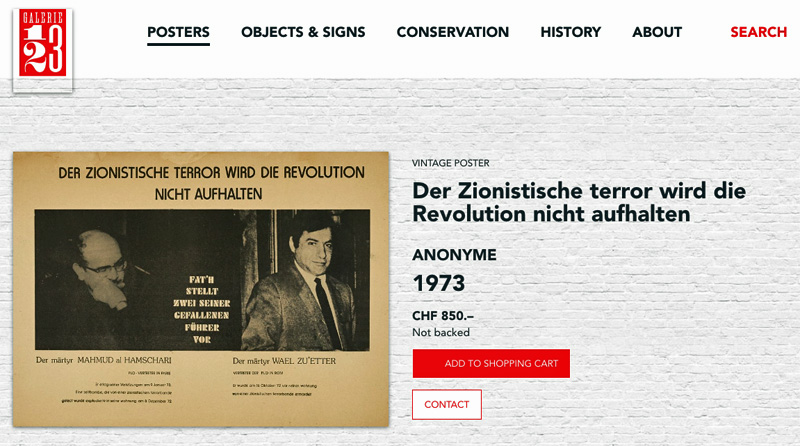Open the About page

coord(657,32)
